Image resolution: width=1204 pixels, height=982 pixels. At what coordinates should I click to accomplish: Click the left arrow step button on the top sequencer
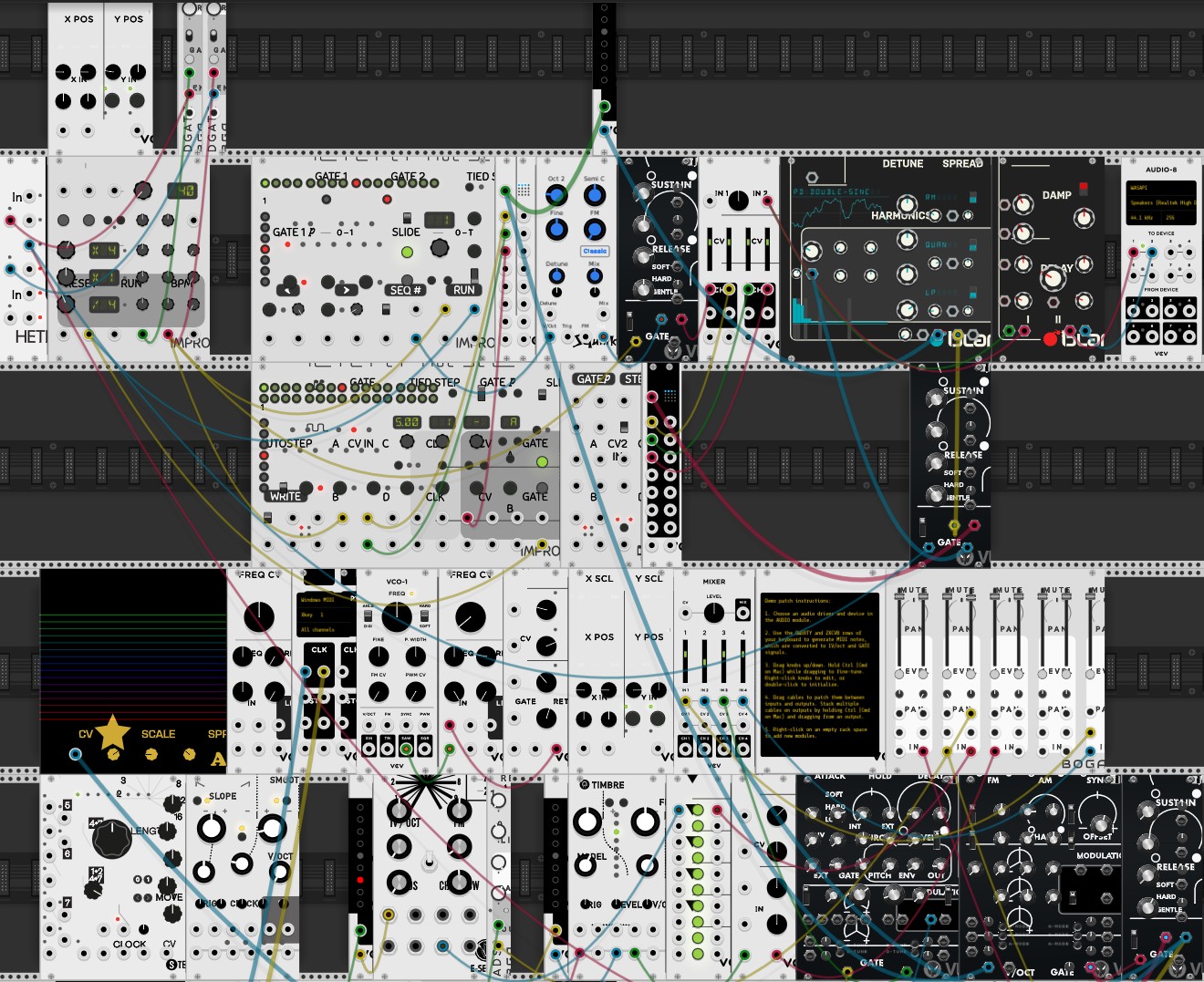coord(287,290)
